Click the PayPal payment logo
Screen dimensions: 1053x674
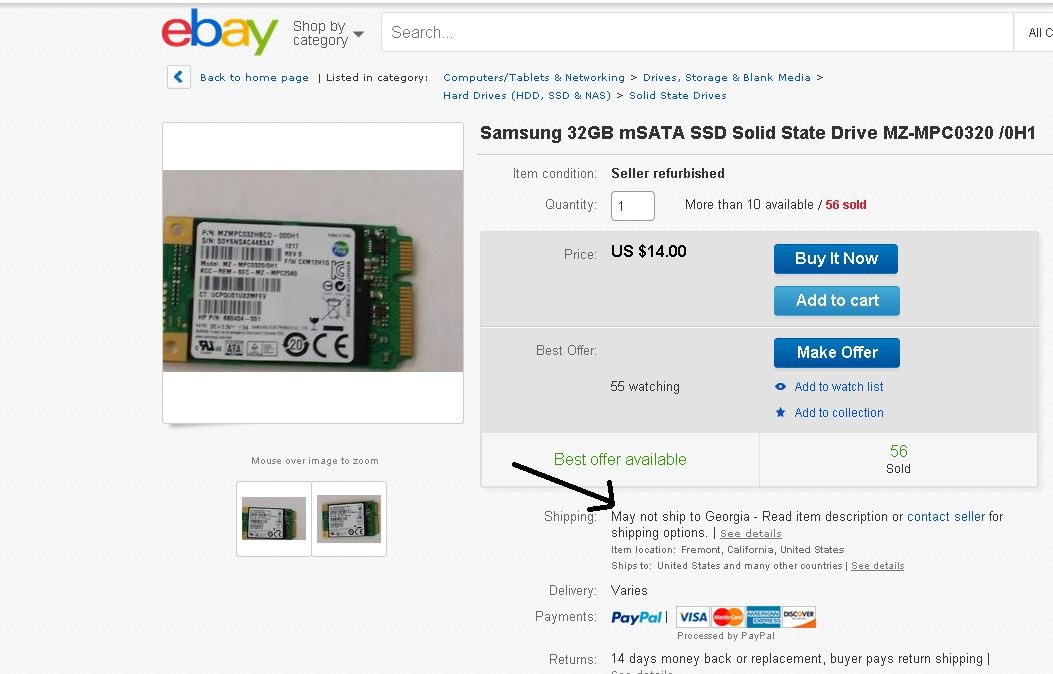tap(637, 618)
